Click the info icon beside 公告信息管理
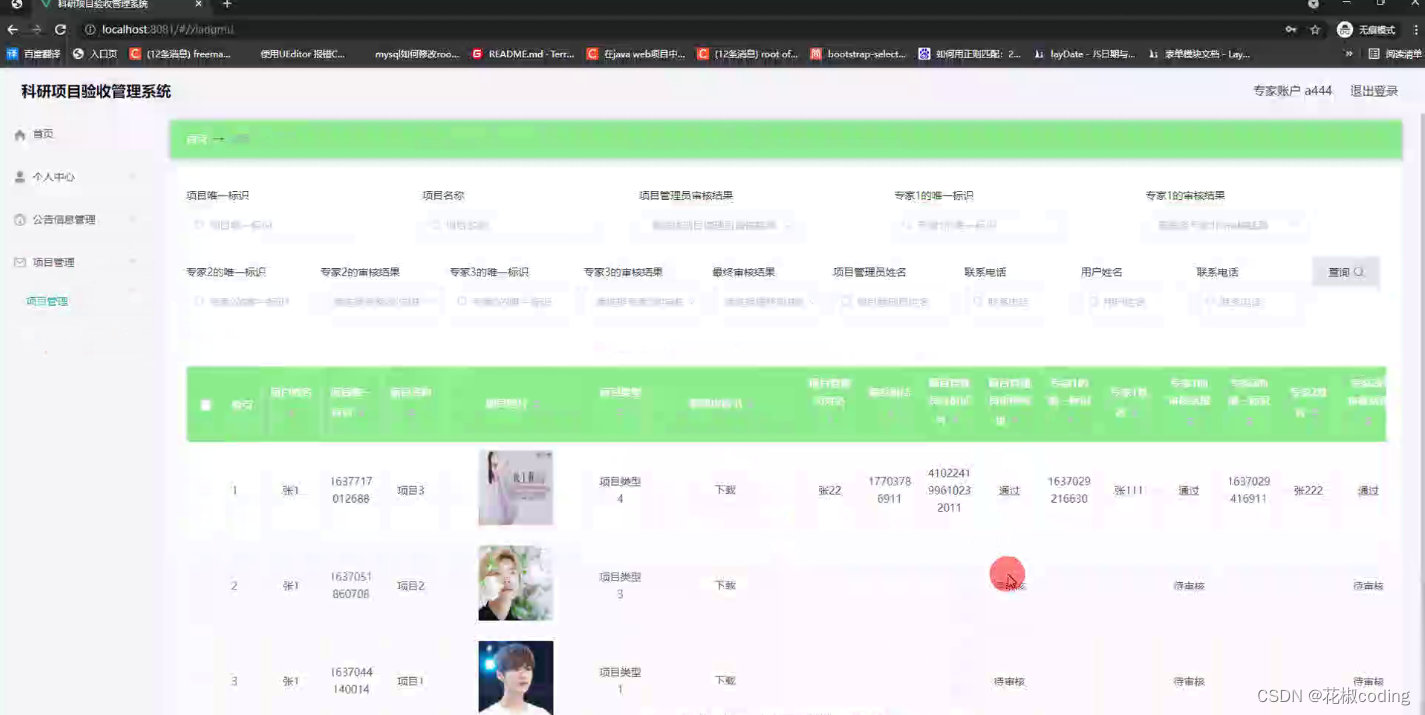This screenshot has width=1425, height=715. click(19, 219)
